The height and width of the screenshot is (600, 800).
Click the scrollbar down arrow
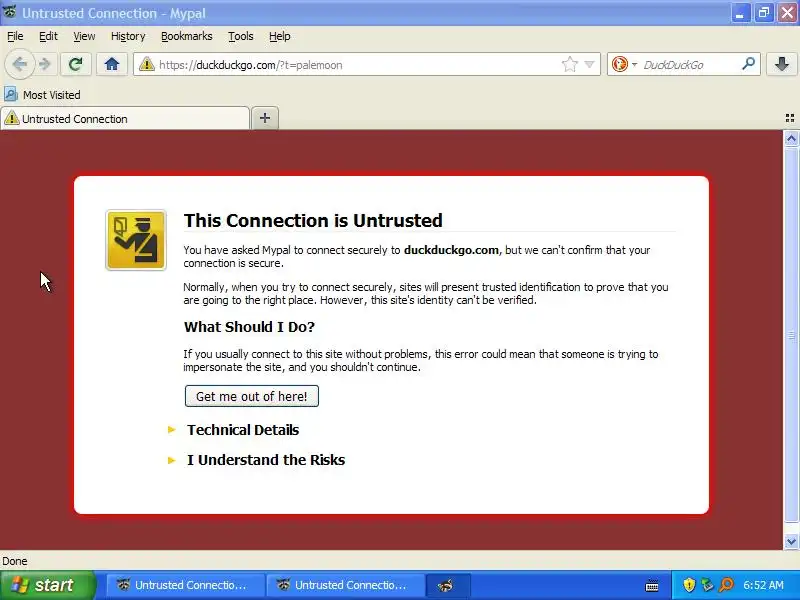(x=791, y=541)
